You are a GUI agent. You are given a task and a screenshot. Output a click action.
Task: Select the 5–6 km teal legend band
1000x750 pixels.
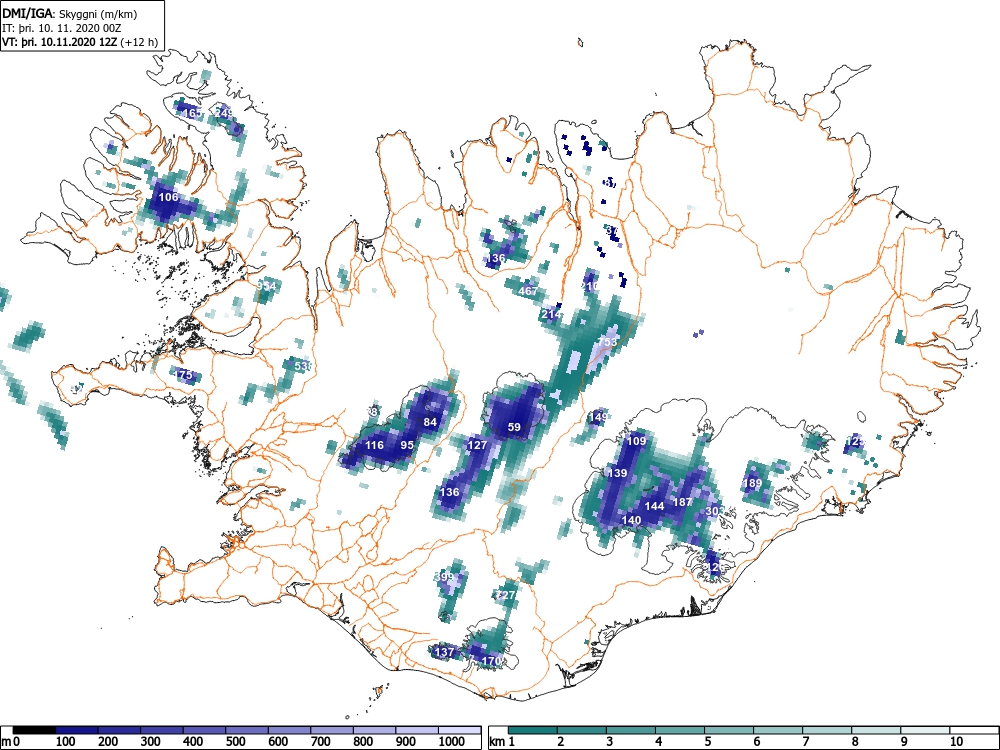(729, 730)
